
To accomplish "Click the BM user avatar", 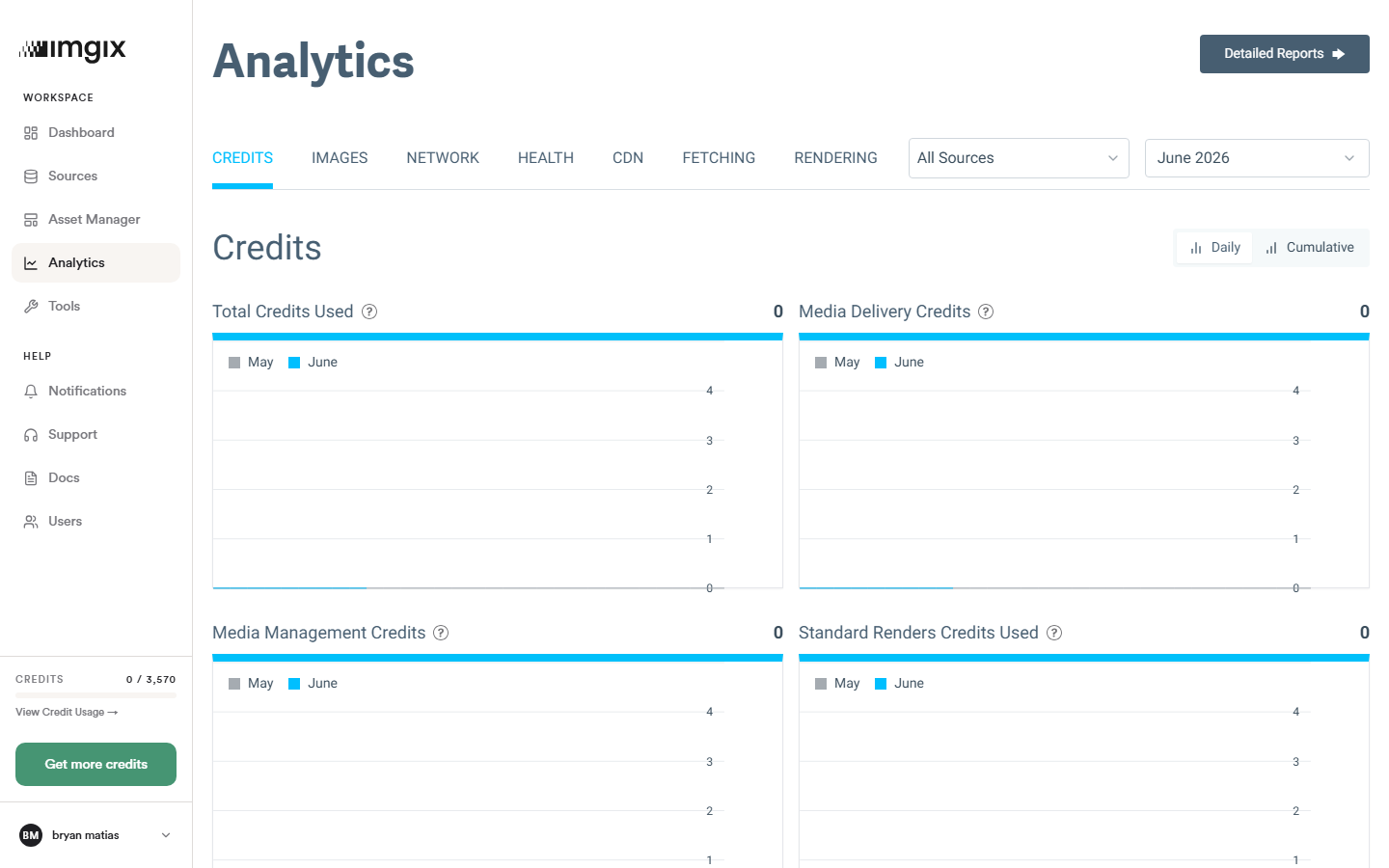I will 31,835.
